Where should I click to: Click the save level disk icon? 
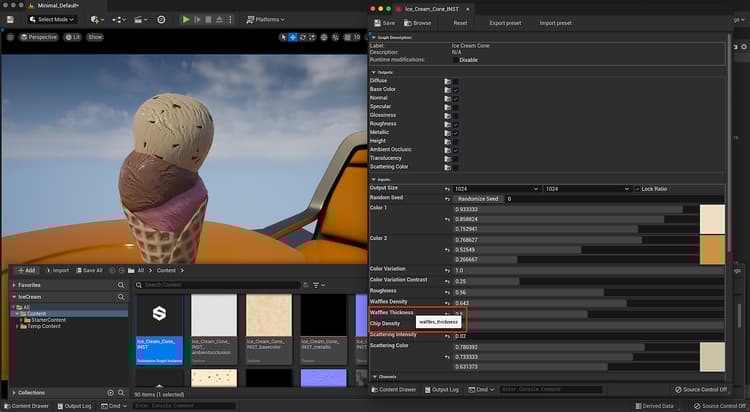(10, 19)
